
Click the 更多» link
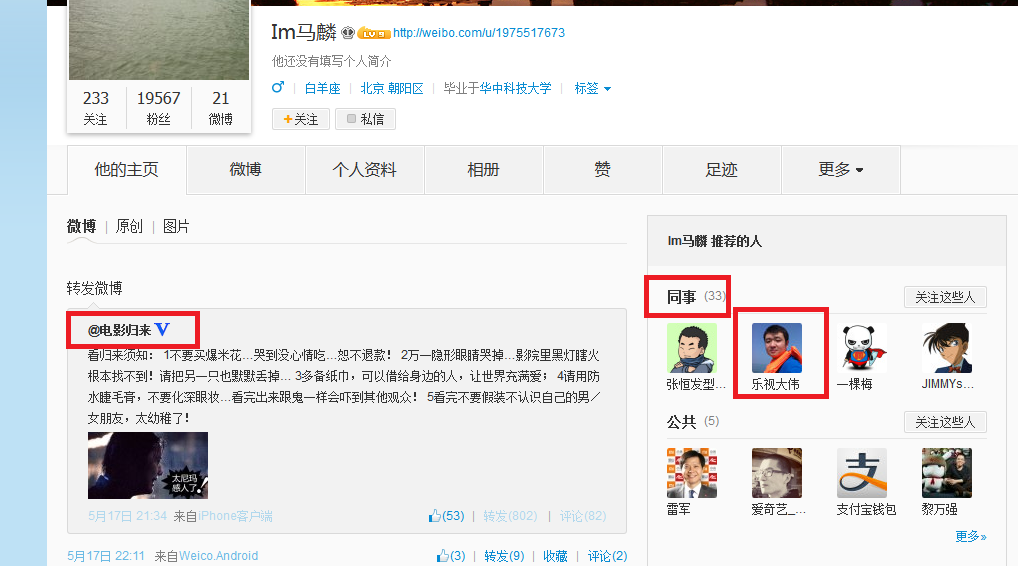click(x=971, y=536)
